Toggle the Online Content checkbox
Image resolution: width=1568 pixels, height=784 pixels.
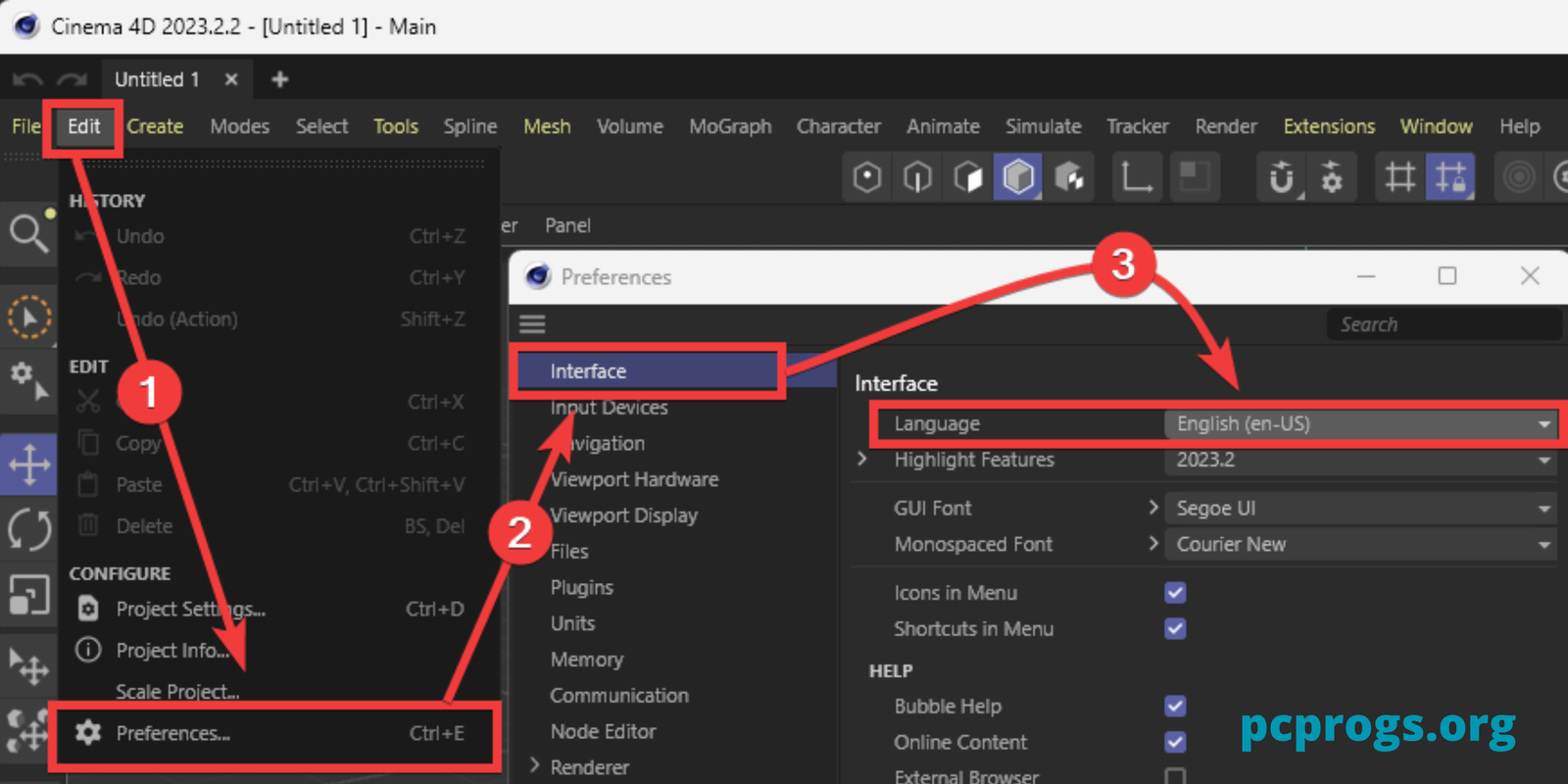point(1175,742)
